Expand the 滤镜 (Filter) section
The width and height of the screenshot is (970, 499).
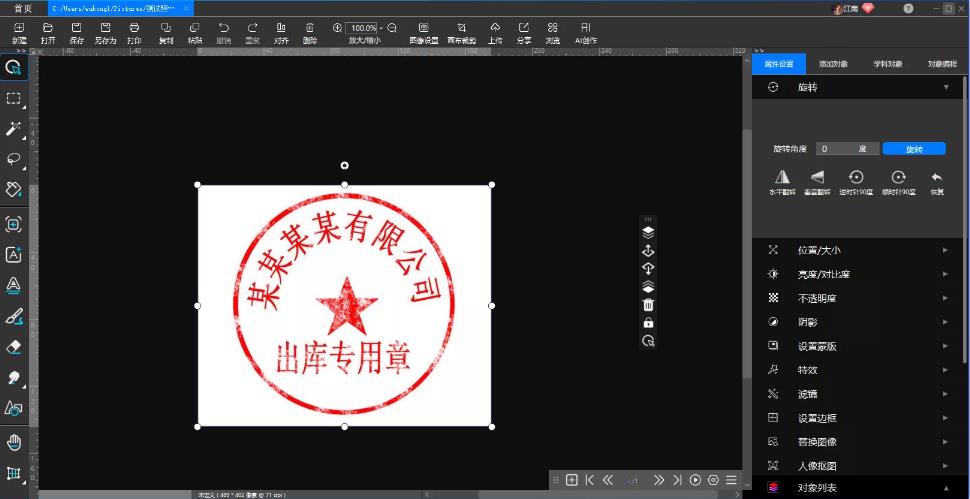click(945, 394)
